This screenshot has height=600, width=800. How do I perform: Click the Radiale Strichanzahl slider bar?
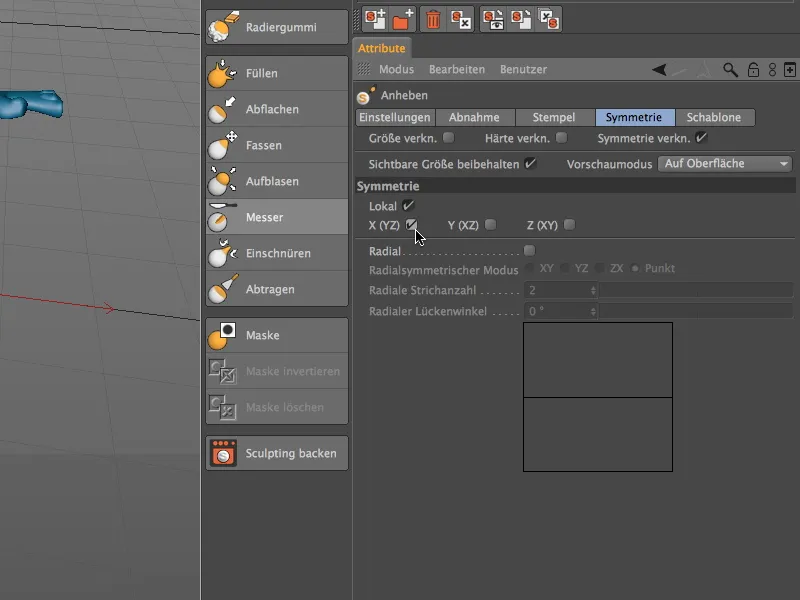[696, 290]
